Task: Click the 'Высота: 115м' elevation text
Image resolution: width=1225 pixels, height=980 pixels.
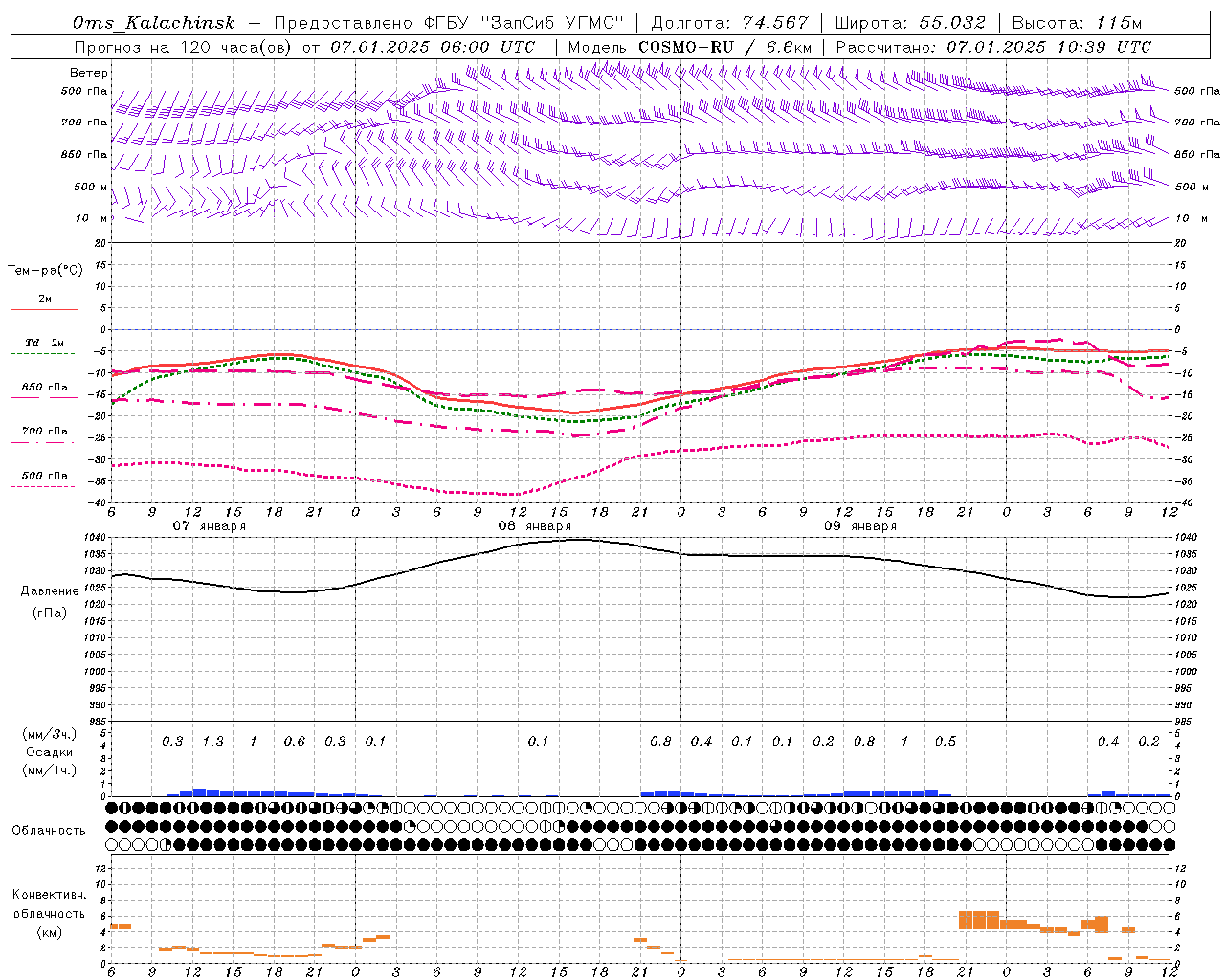Action: [x=1077, y=23]
